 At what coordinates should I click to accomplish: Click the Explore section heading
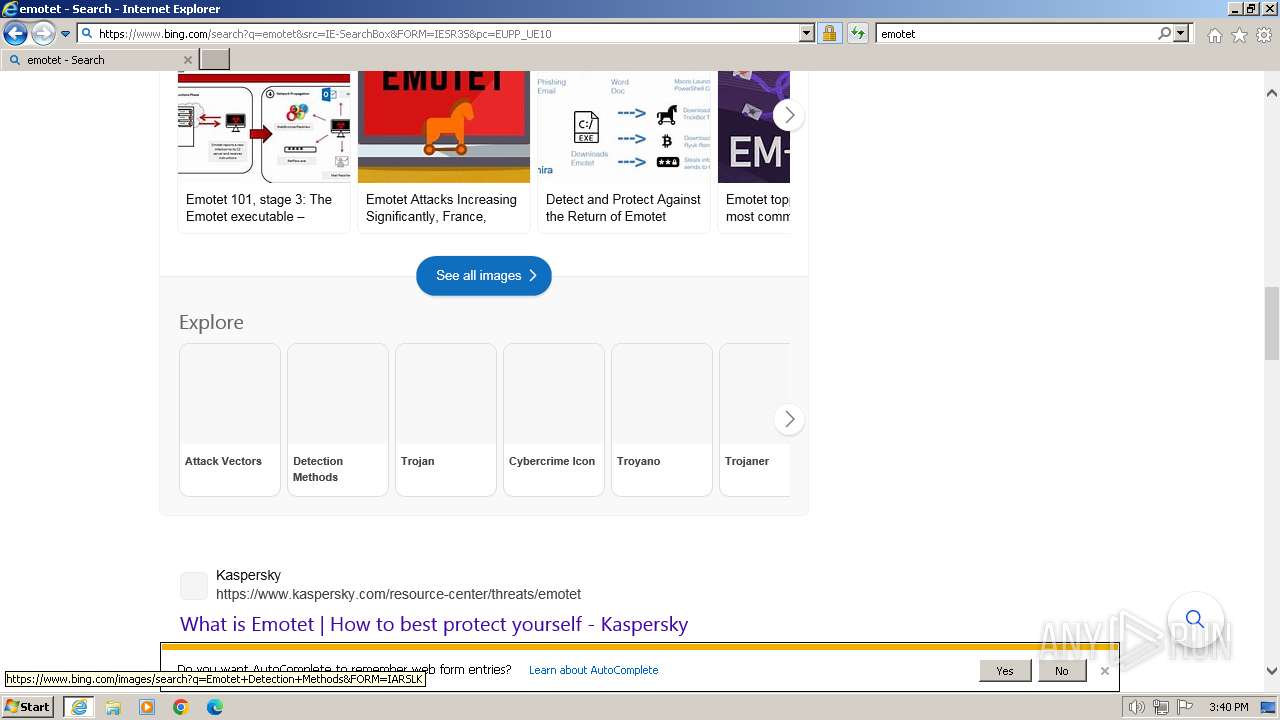[211, 322]
